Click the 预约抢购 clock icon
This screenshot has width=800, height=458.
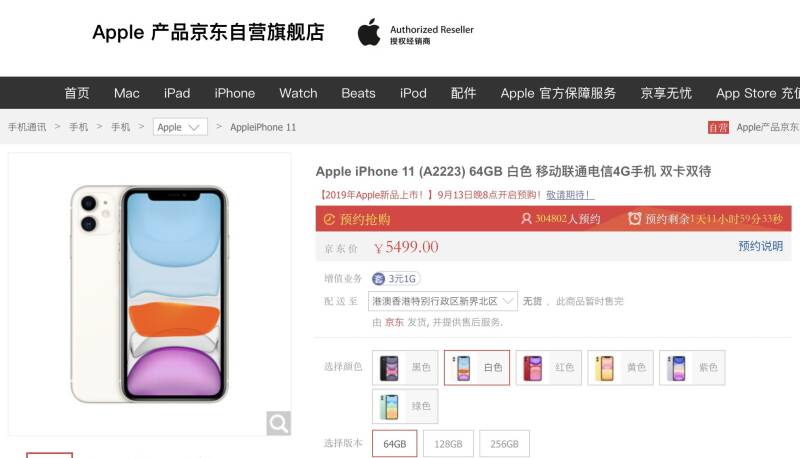pos(330,219)
